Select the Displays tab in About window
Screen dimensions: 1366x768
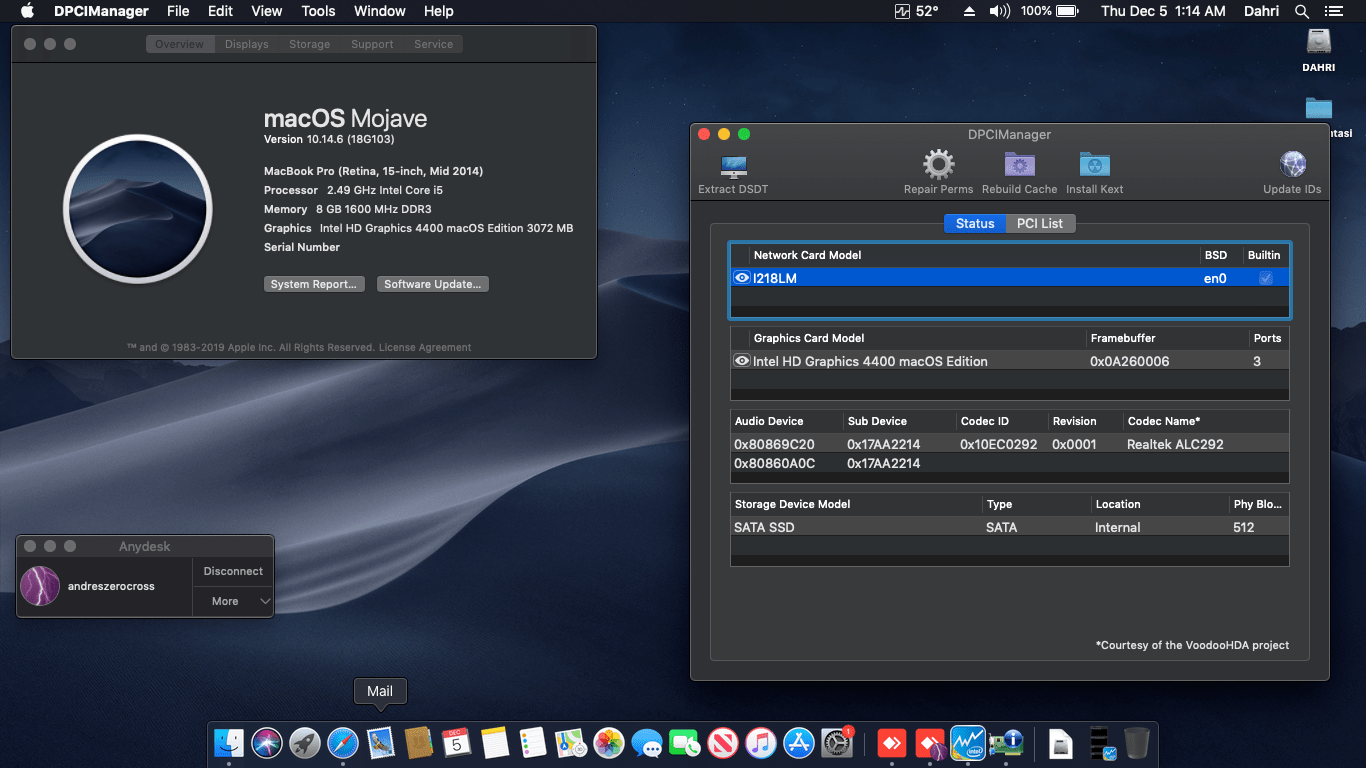(x=246, y=43)
